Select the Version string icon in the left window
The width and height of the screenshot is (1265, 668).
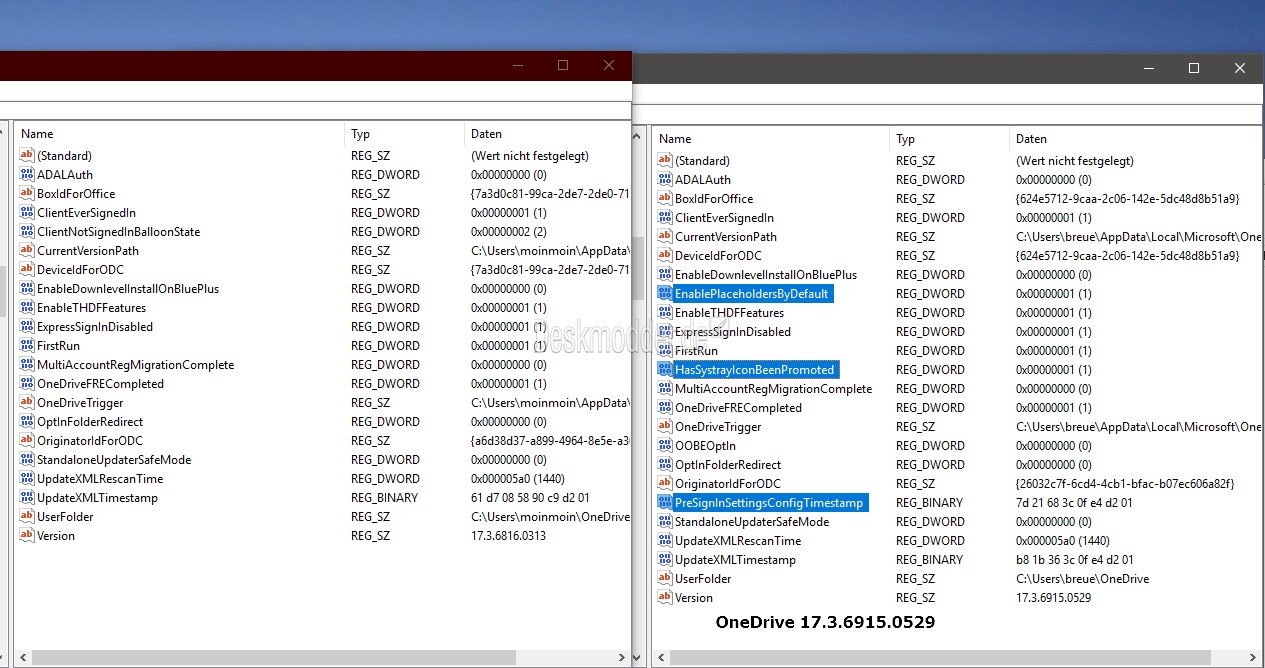26,535
